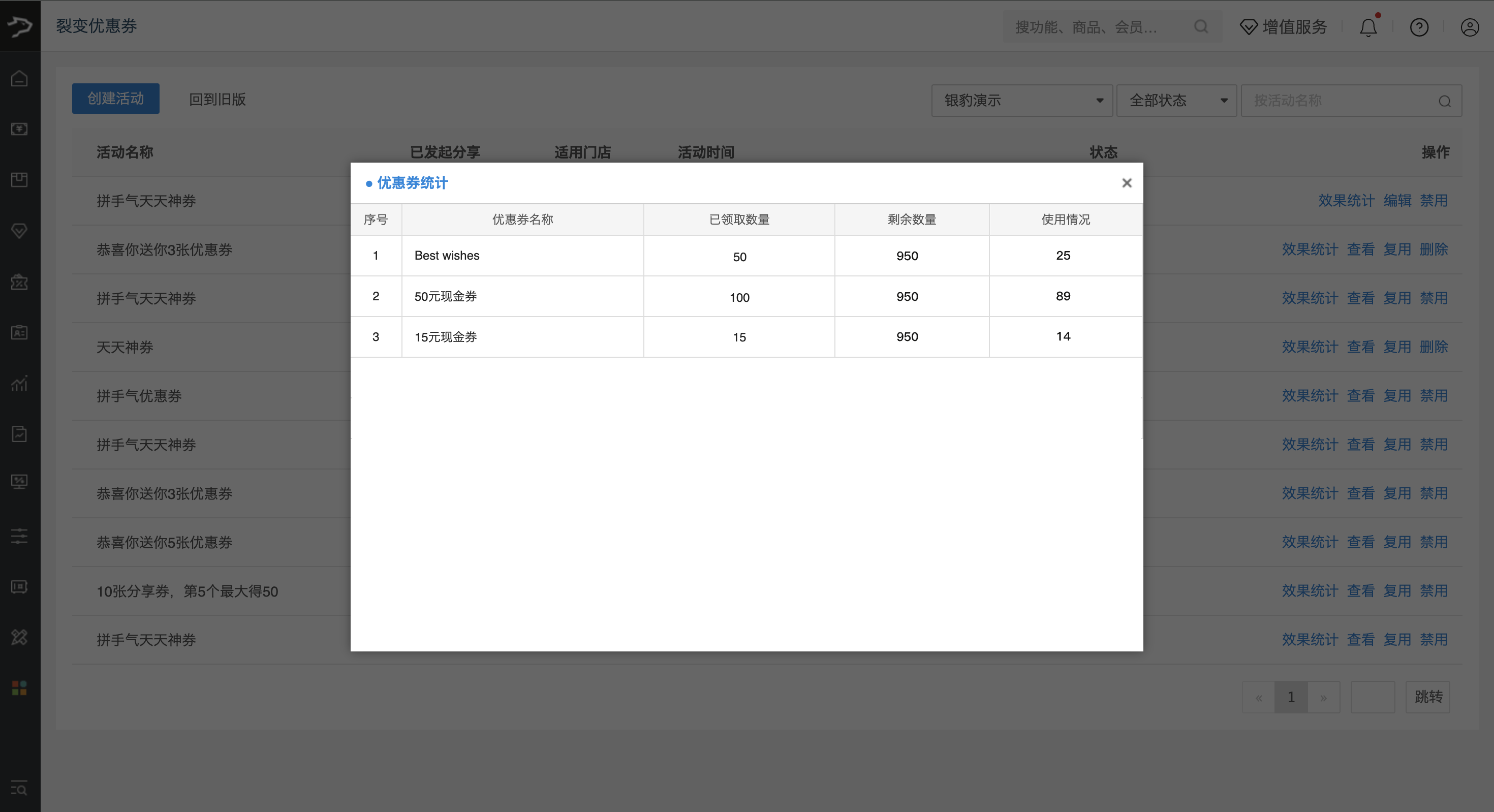Open the user account icon

click(1470, 27)
